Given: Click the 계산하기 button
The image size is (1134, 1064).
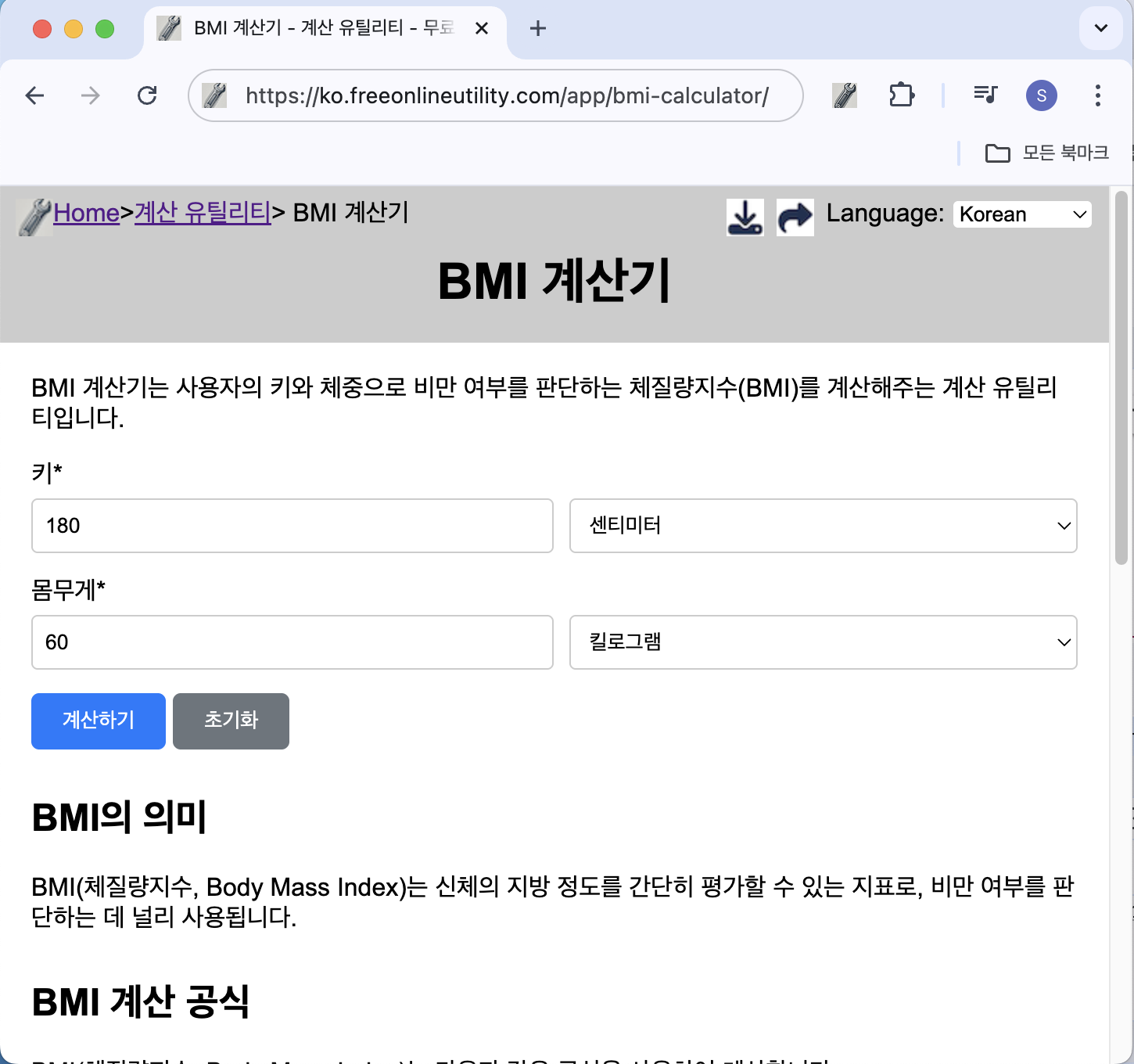Looking at the screenshot, I should pyautogui.click(x=99, y=721).
